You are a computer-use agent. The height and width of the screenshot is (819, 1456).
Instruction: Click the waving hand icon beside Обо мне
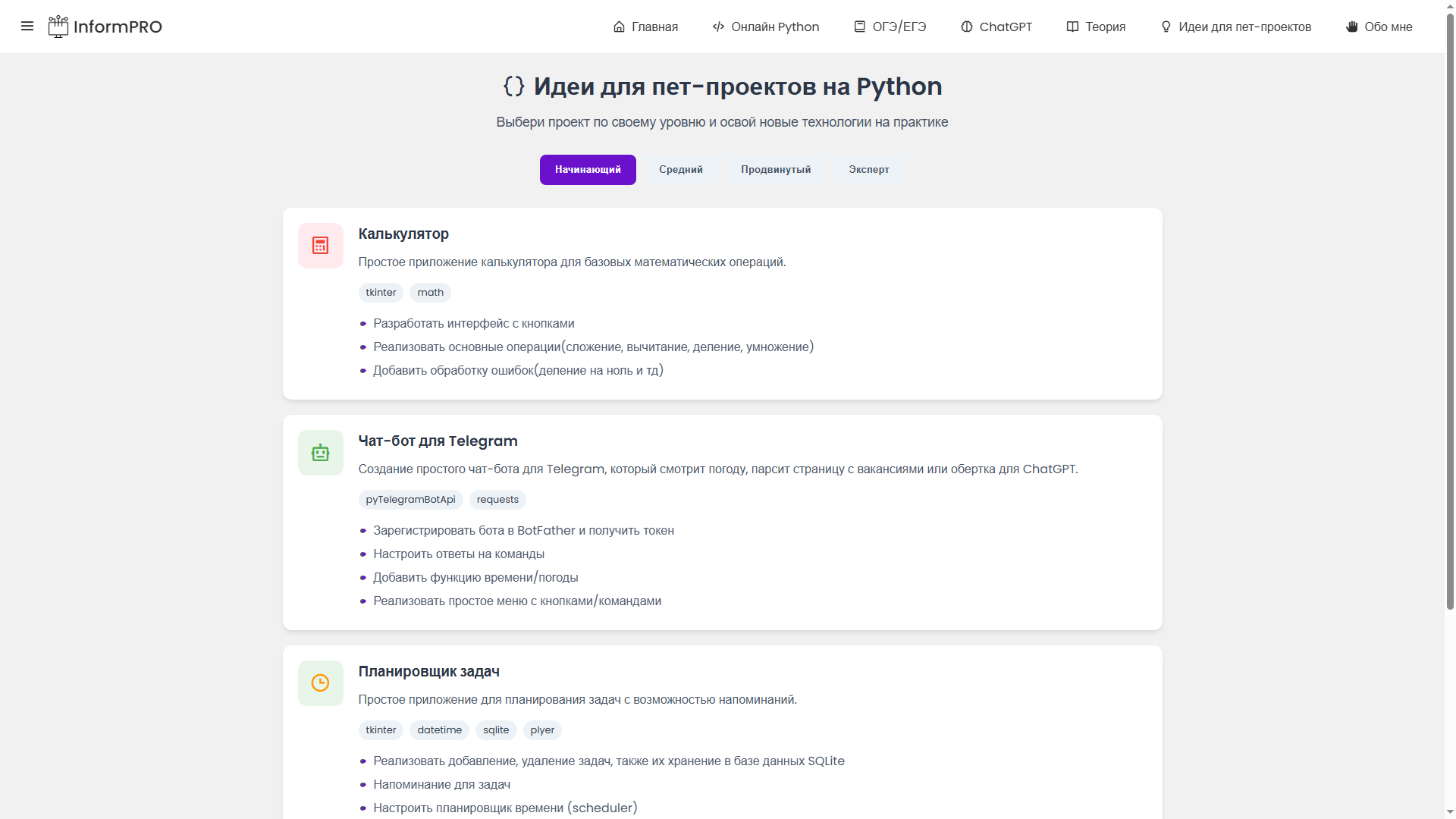pyautogui.click(x=1351, y=27)
